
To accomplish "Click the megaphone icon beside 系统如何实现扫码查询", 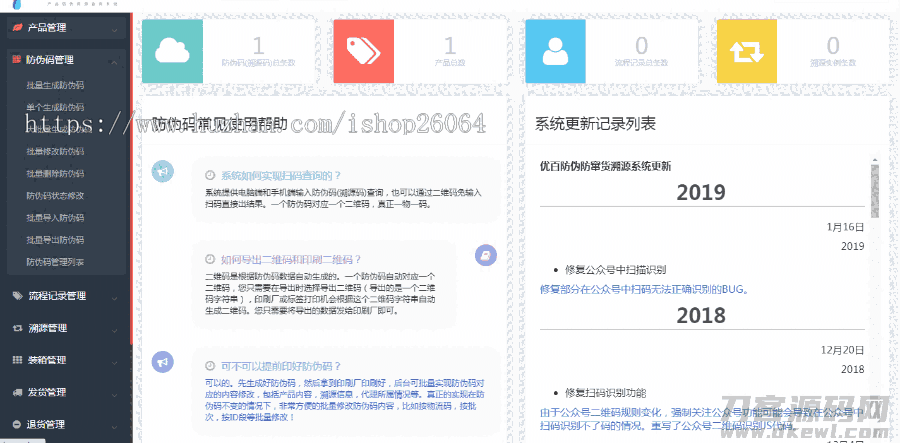I will [162, 171].
